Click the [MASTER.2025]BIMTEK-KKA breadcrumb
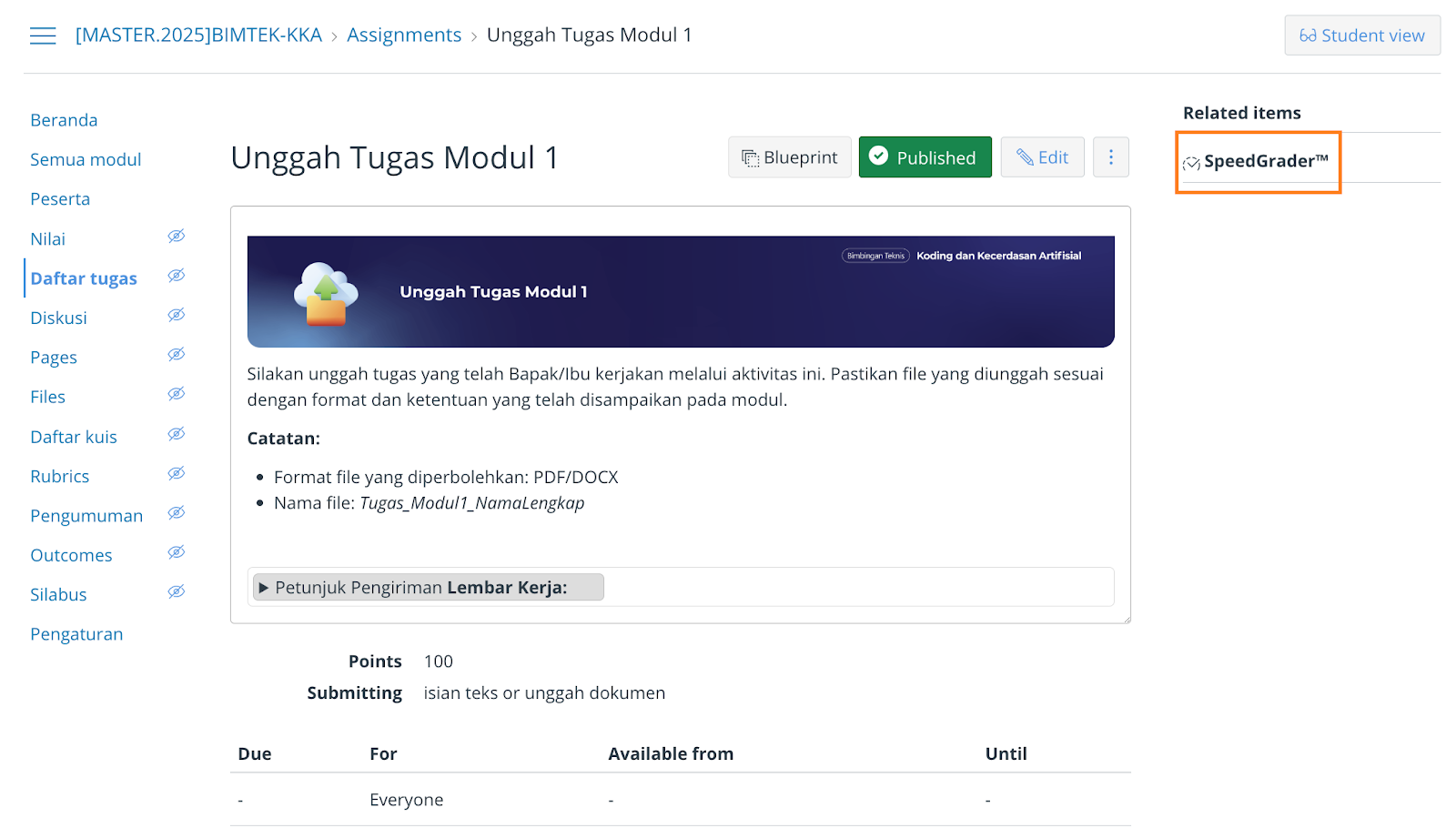The image size is (1456, 828). click(x=198, y=35)
